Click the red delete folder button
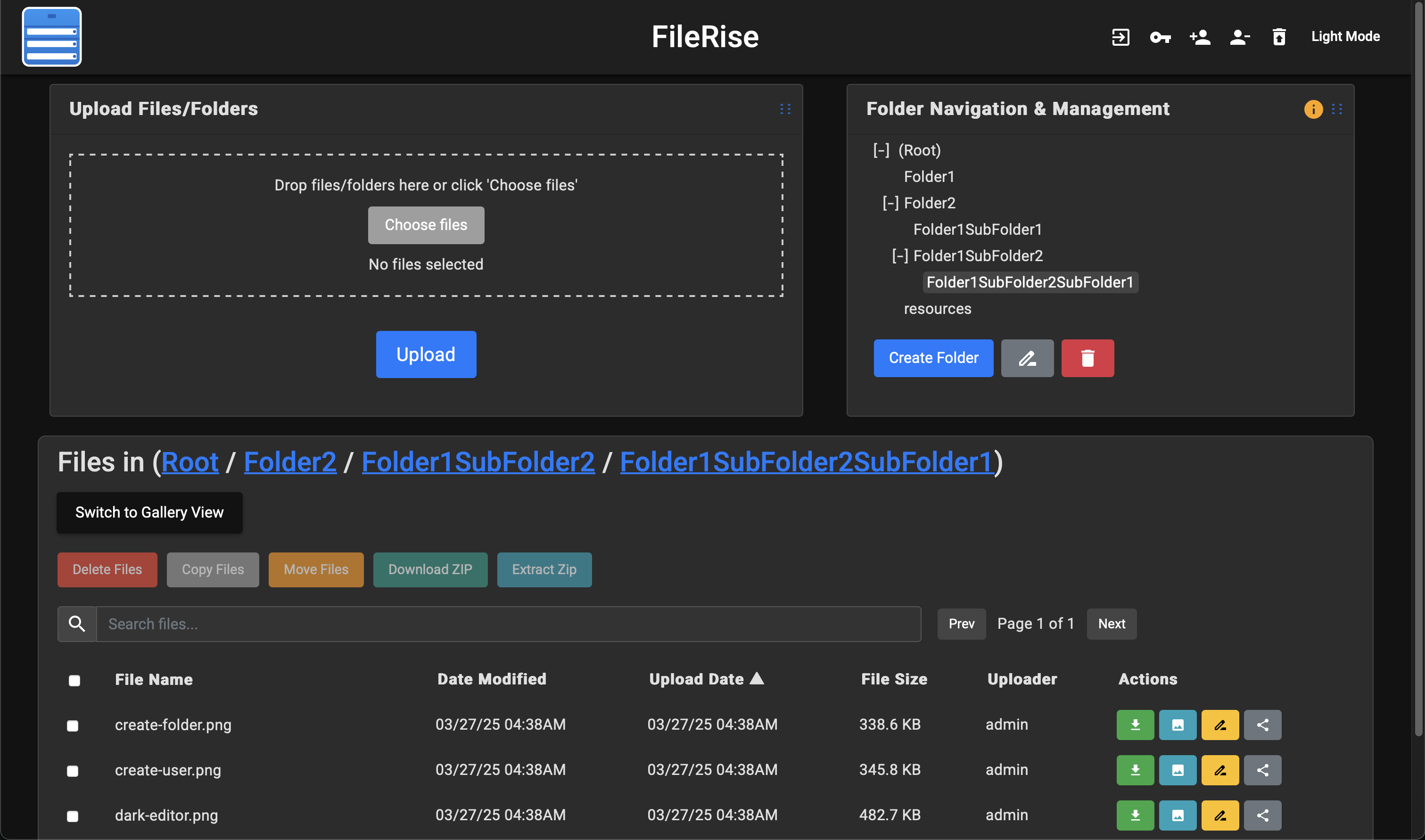 [1087, 358]
